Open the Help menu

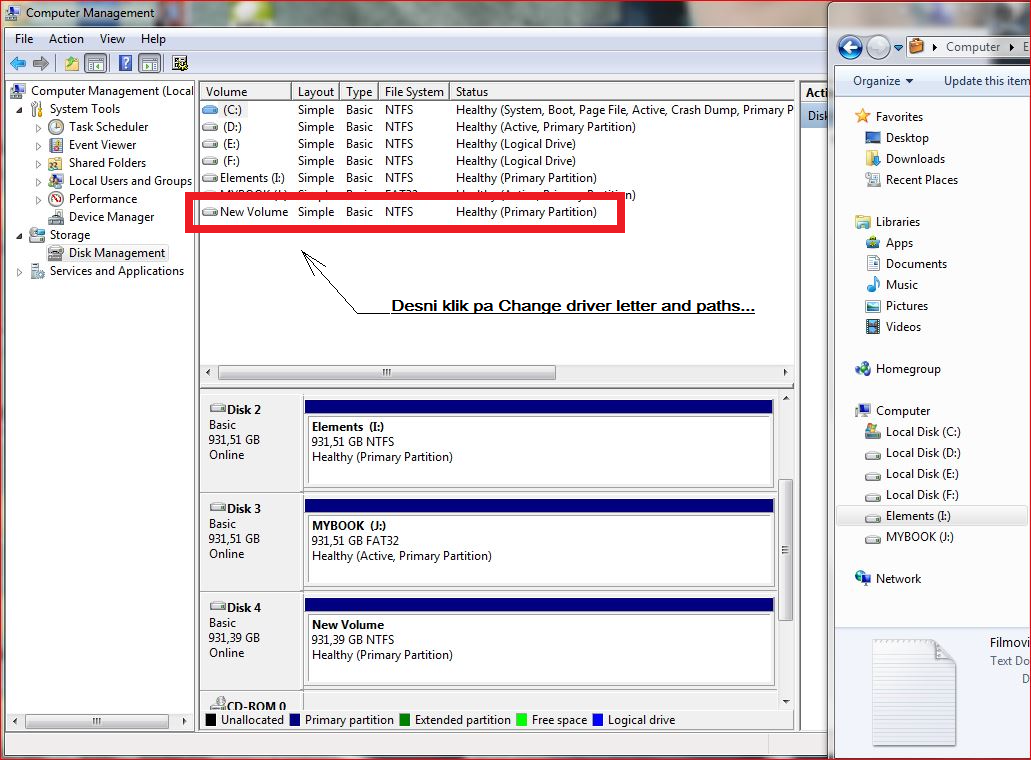[x=153, y=39]
